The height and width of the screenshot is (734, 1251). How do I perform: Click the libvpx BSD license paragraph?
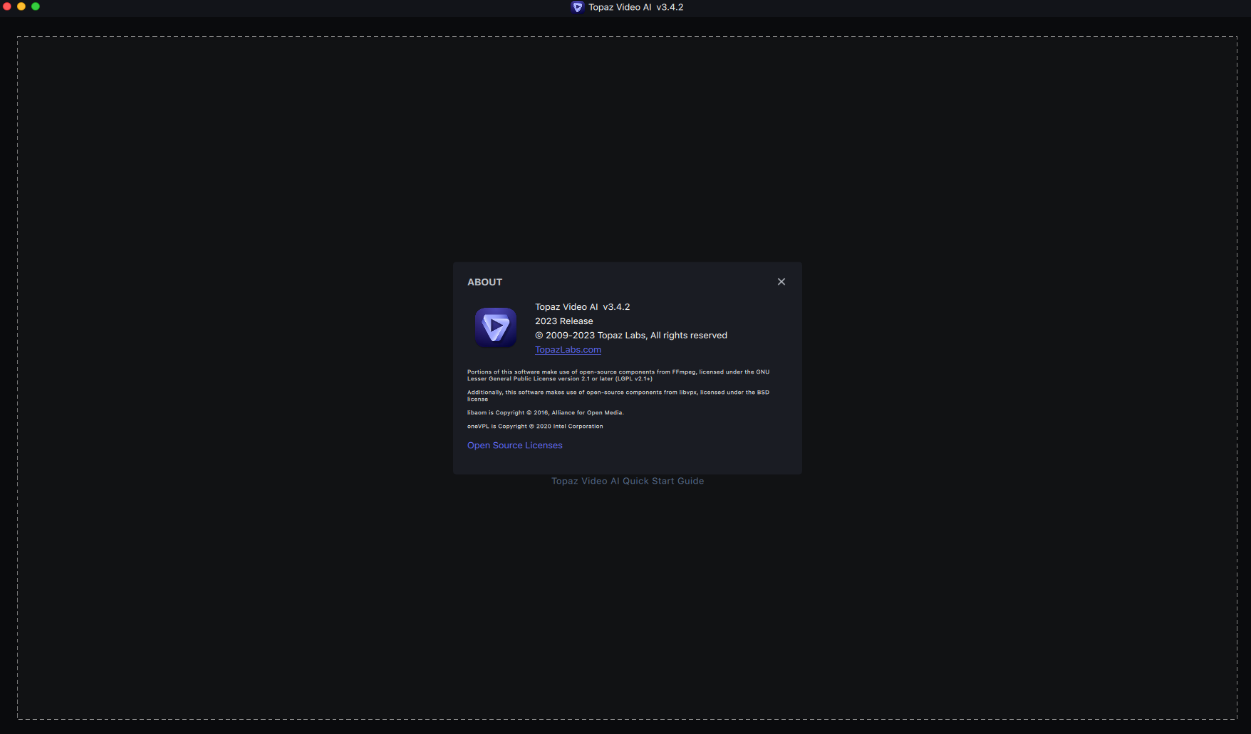[618, 395]
